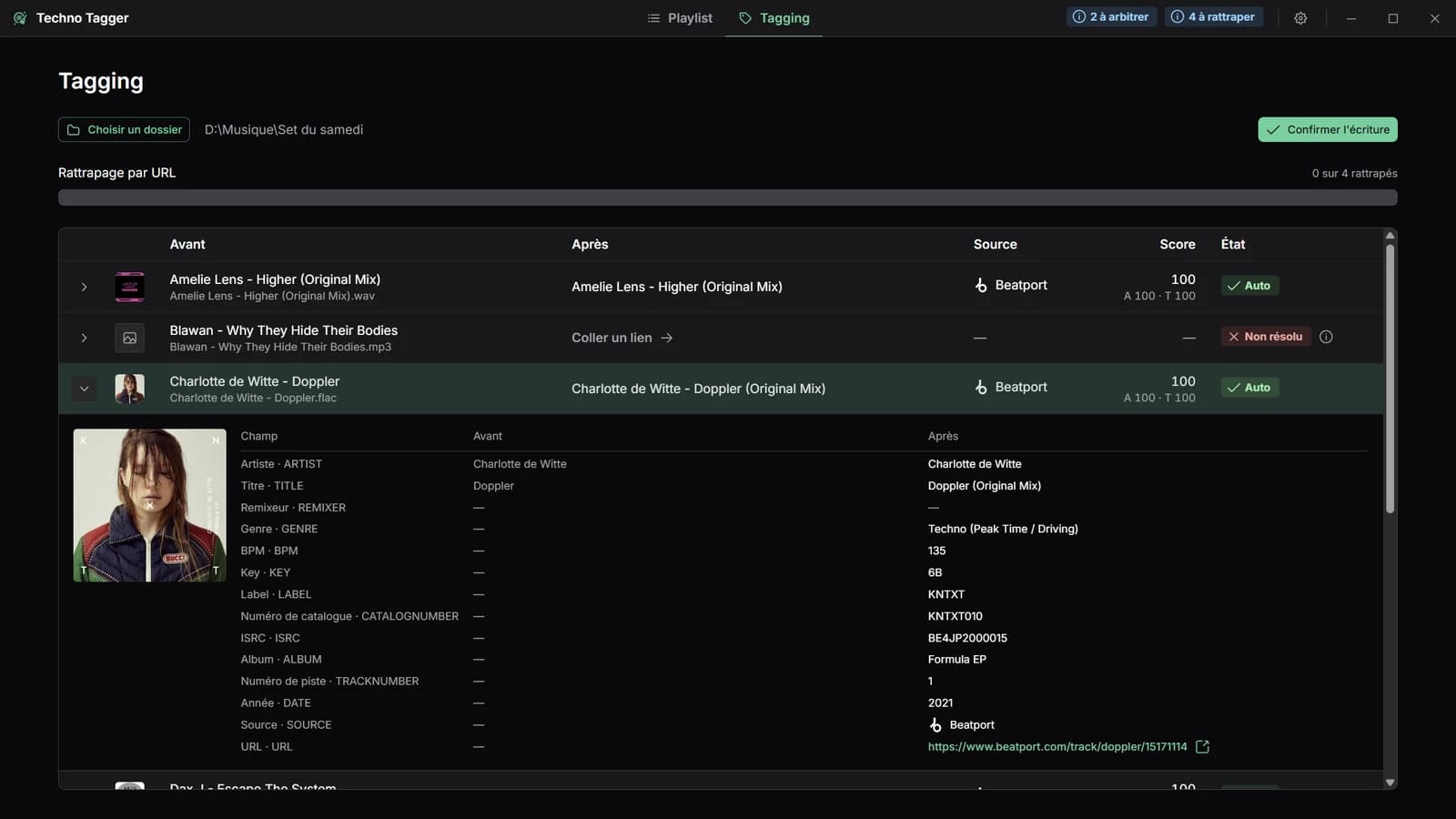Click Beatport icon in Charlotte de Witte row
This screenshot has width=1456, height=819.
[x=981, y=387]
